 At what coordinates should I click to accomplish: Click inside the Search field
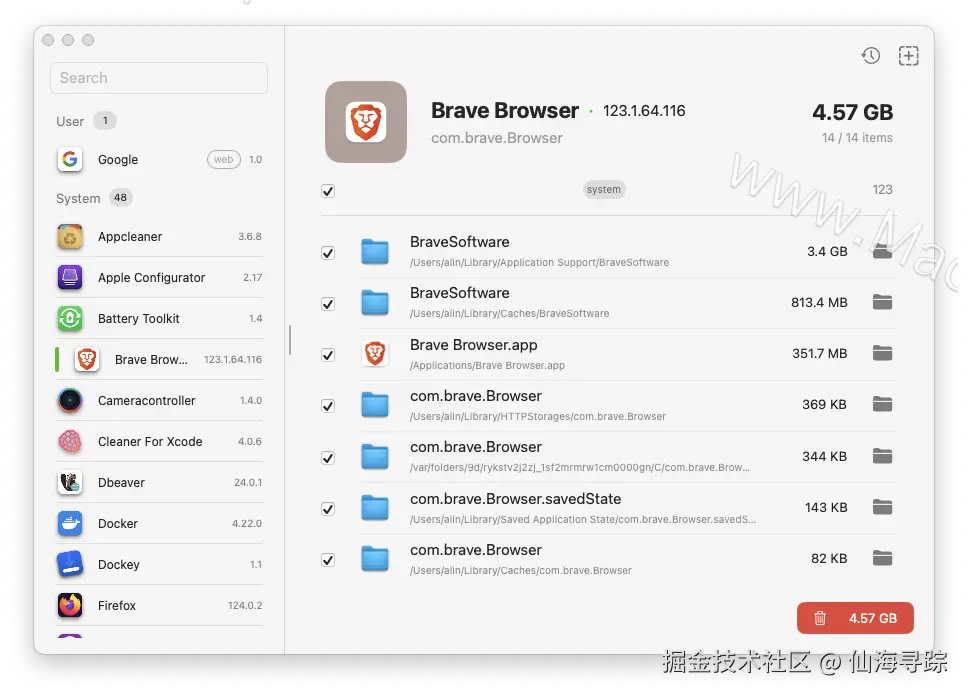click(159, 78)
